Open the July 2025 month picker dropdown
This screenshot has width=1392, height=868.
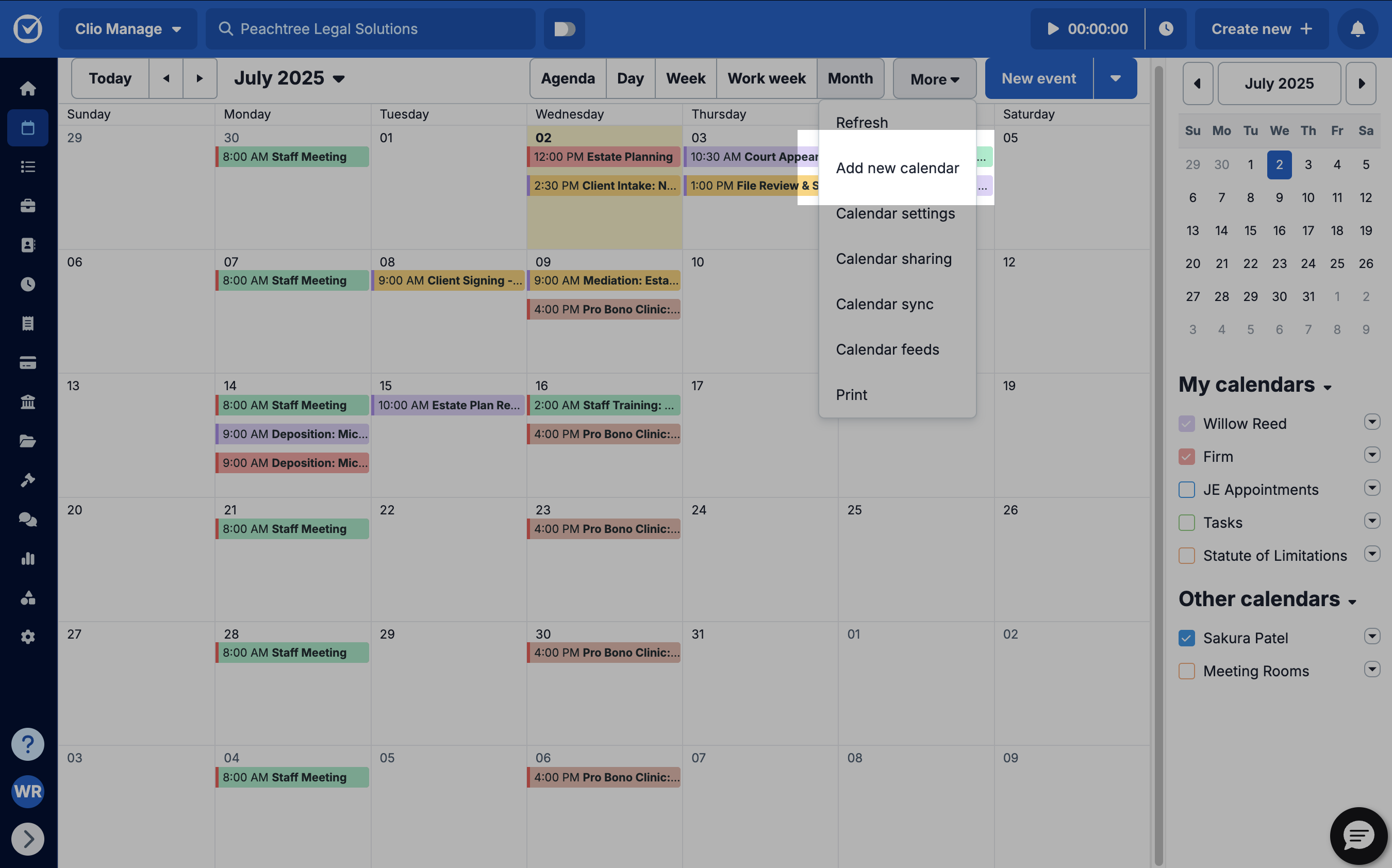coord(289,78)
